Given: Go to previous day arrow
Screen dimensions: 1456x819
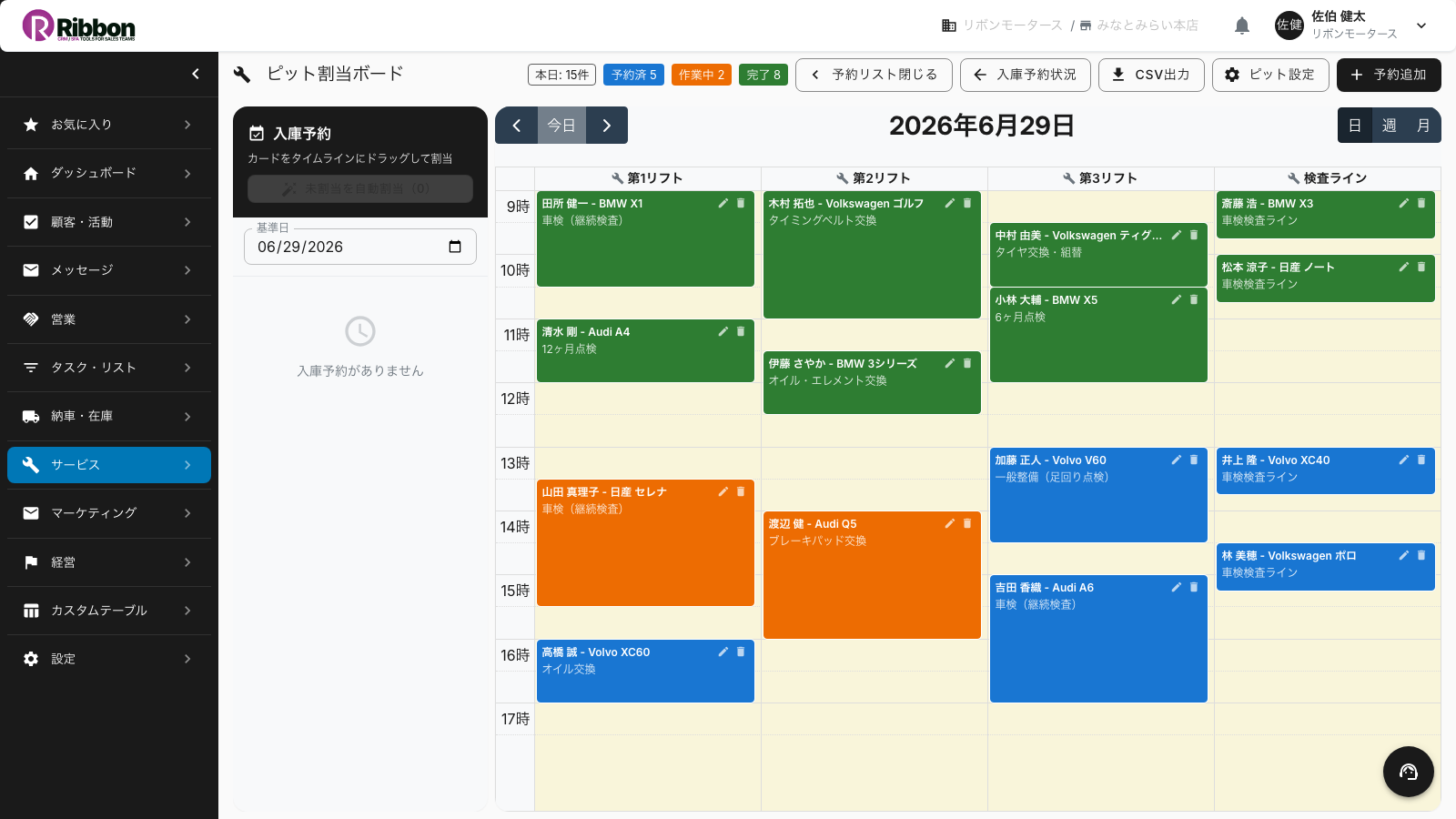Looking at the screenshot, I should [x=517, y=126].
